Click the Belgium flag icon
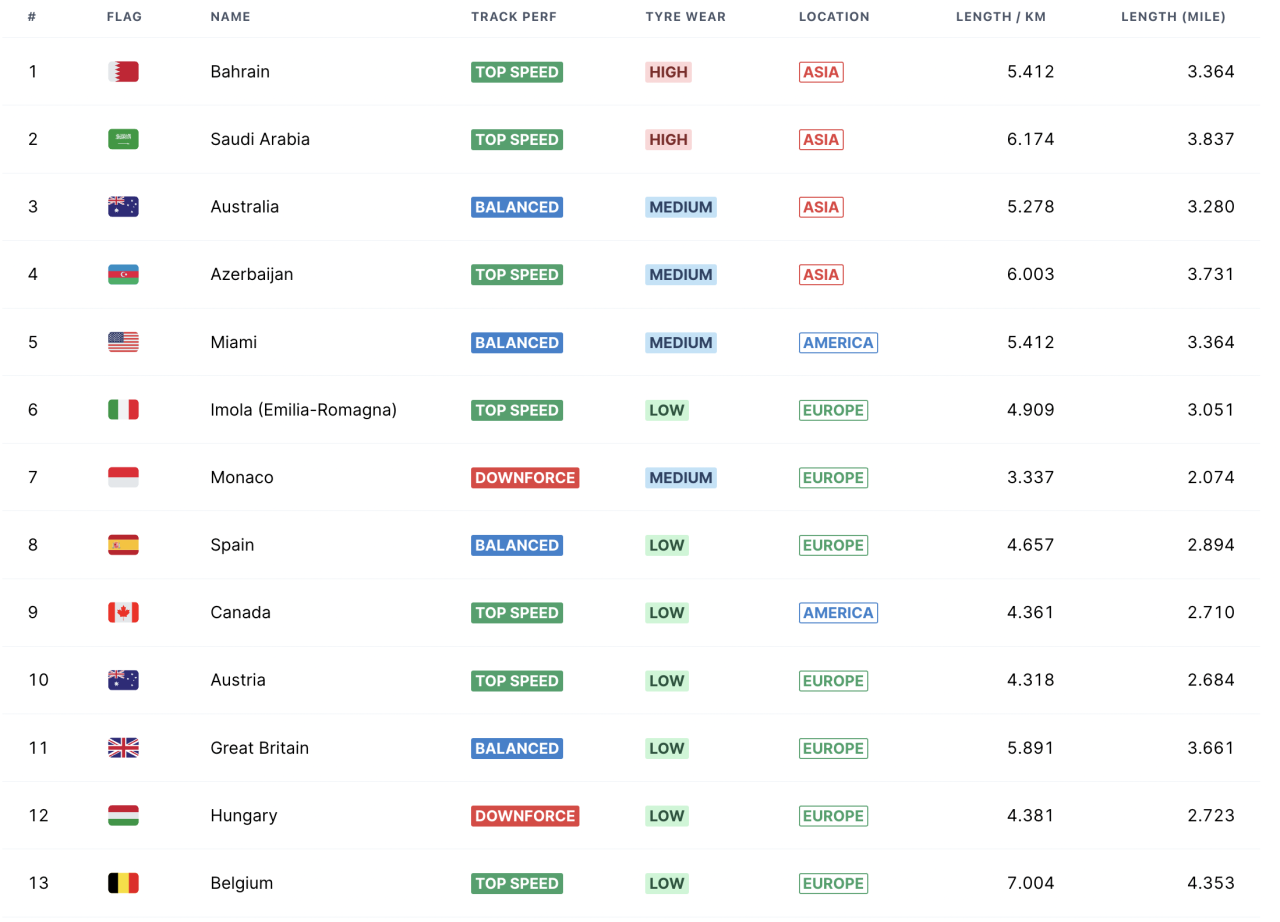Image resolution: width=1280 pixels, height=922 pixels. [x=123, y=883]
